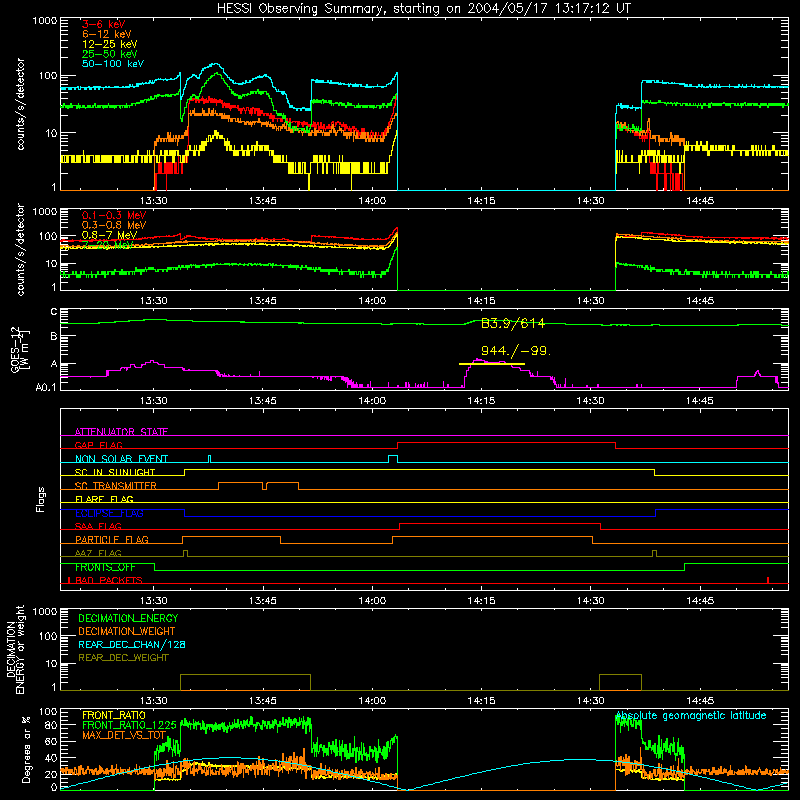Click the 14:00 tick label under the keV plot

[x=372, y=201]
